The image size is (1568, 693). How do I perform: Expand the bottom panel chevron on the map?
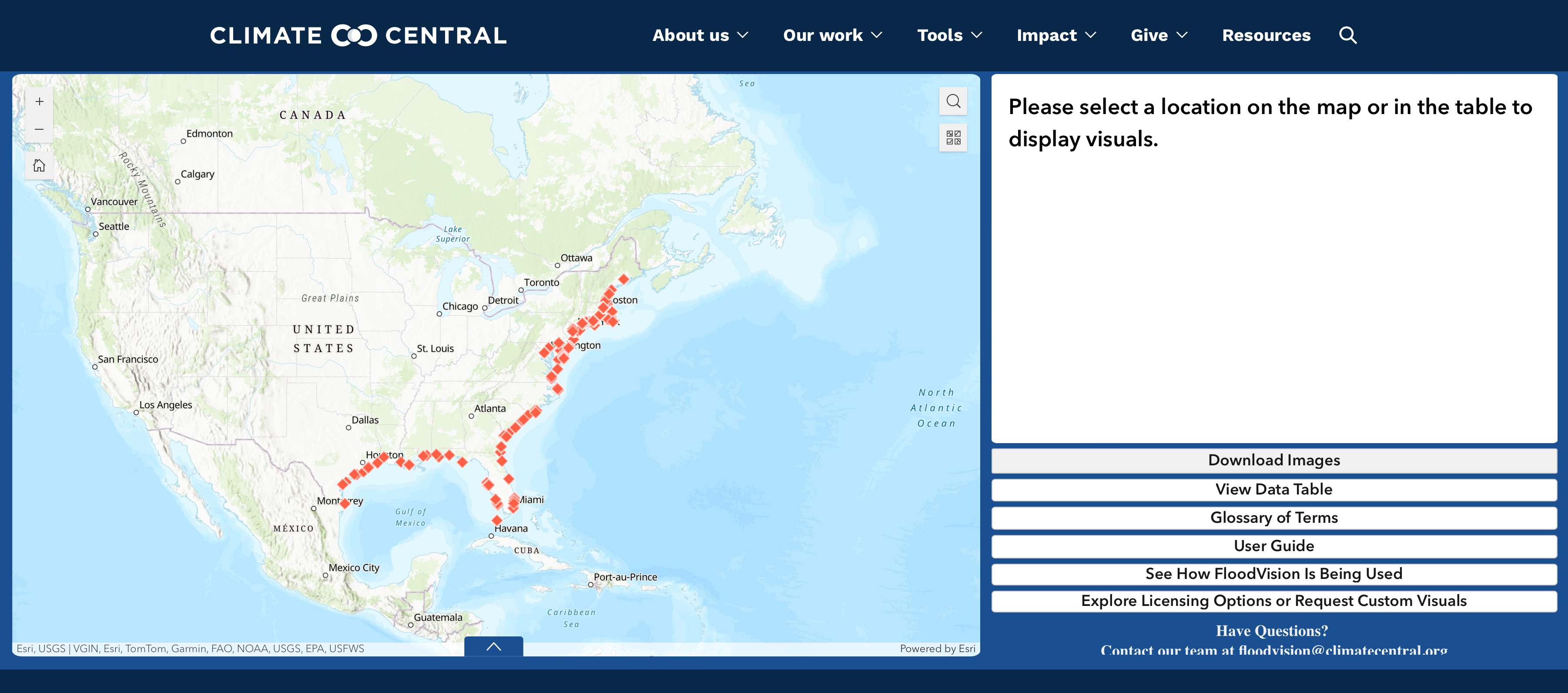(493, 646)
